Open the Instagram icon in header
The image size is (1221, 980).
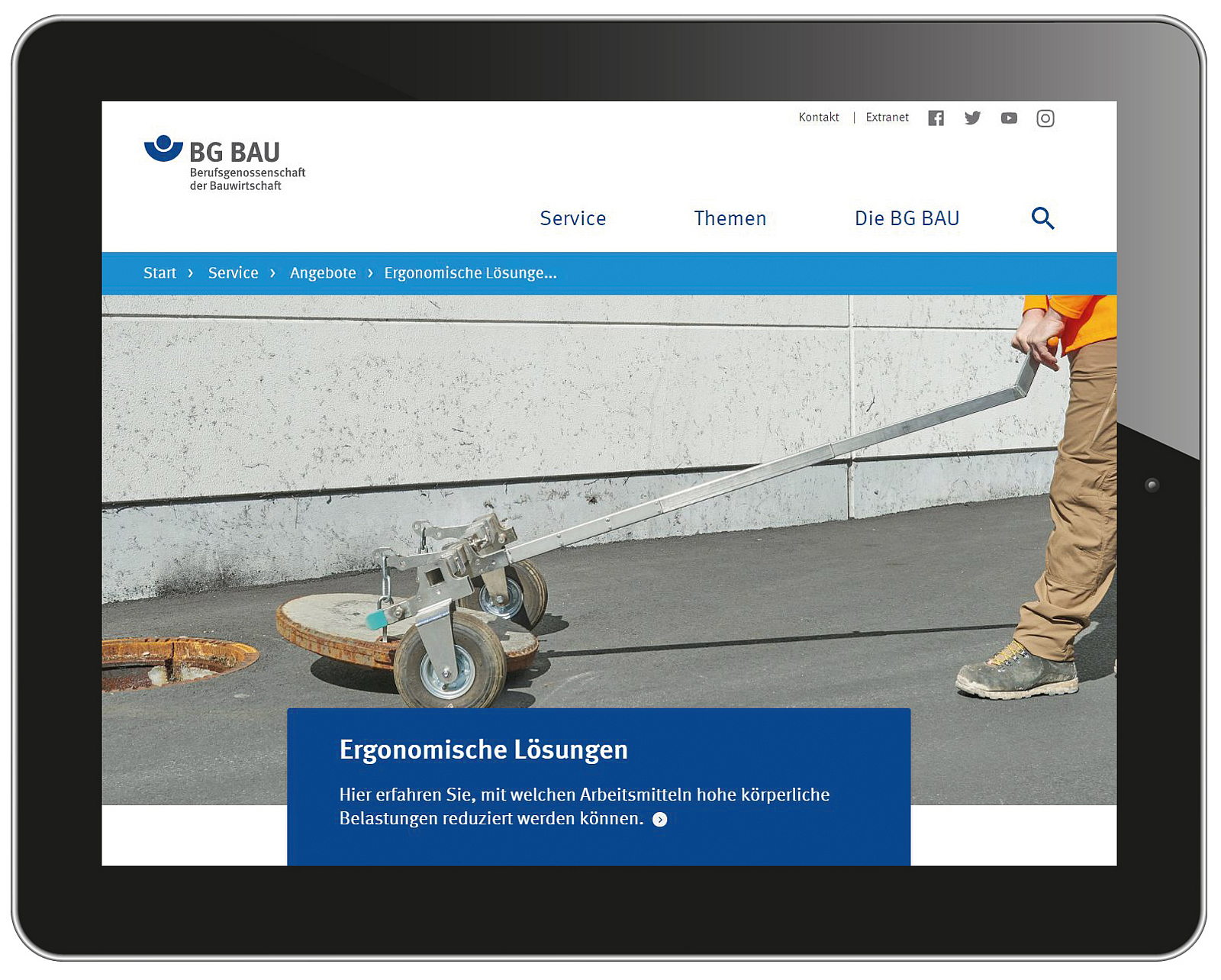coord(1045,118)
